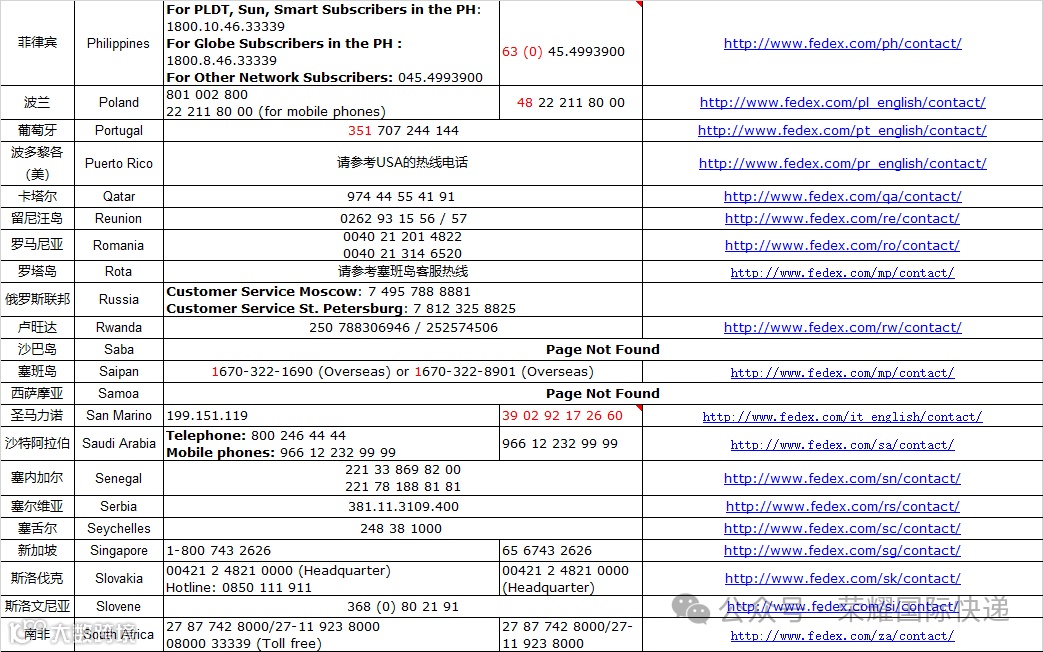Click the Saba country cell
The image size is (1043, 652).
(118, 349)
